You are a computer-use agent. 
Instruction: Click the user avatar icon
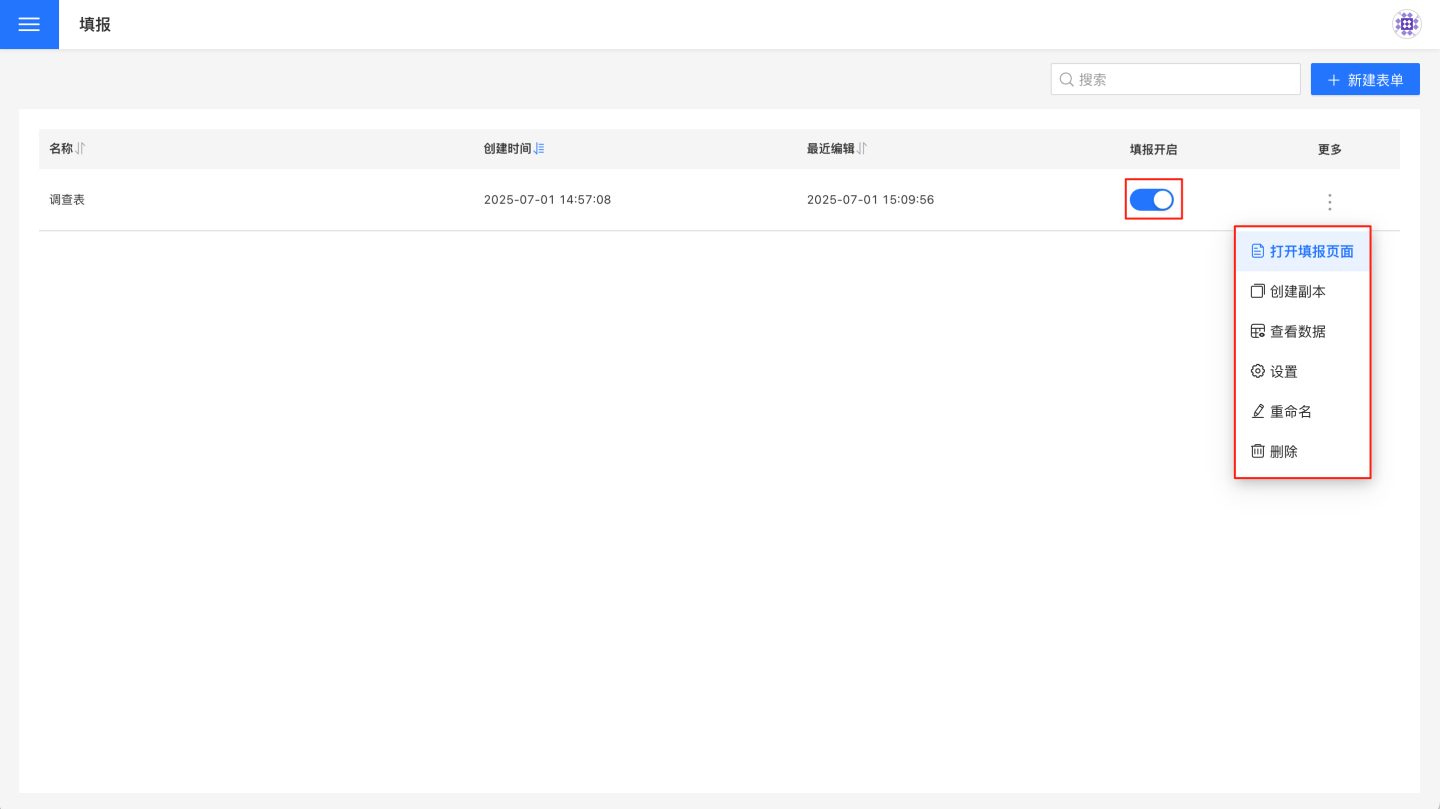(1407, 25)
